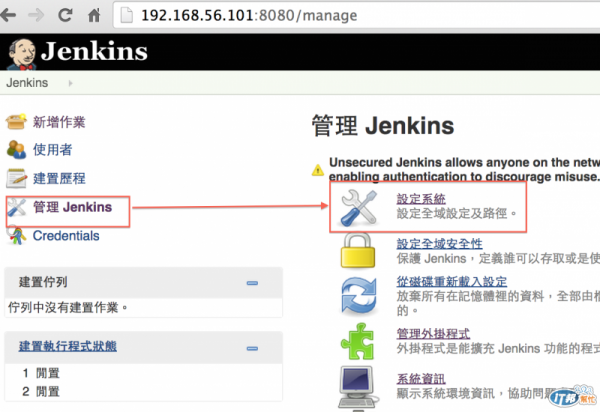The width and height of the screenshot is (600, 412).
Task: Click the browser back arrow
Action: [8, 15]
